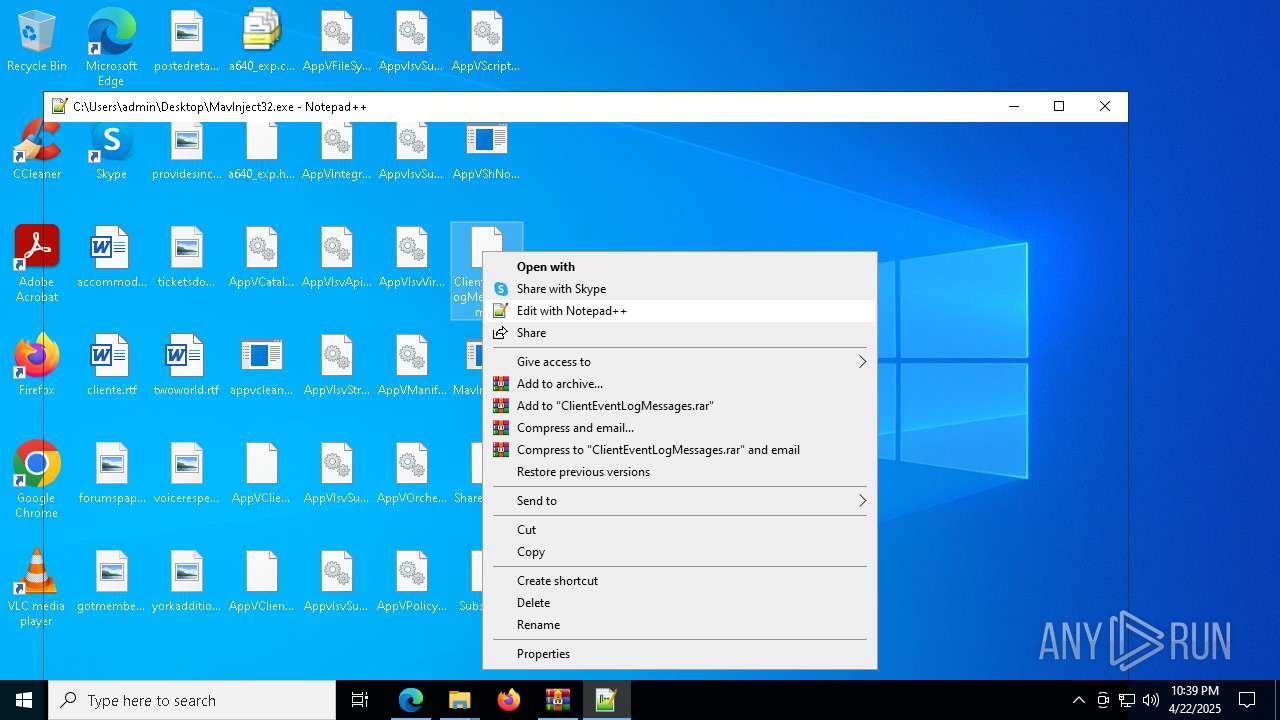Expand the Send to submenu

(x=680, y=501)
